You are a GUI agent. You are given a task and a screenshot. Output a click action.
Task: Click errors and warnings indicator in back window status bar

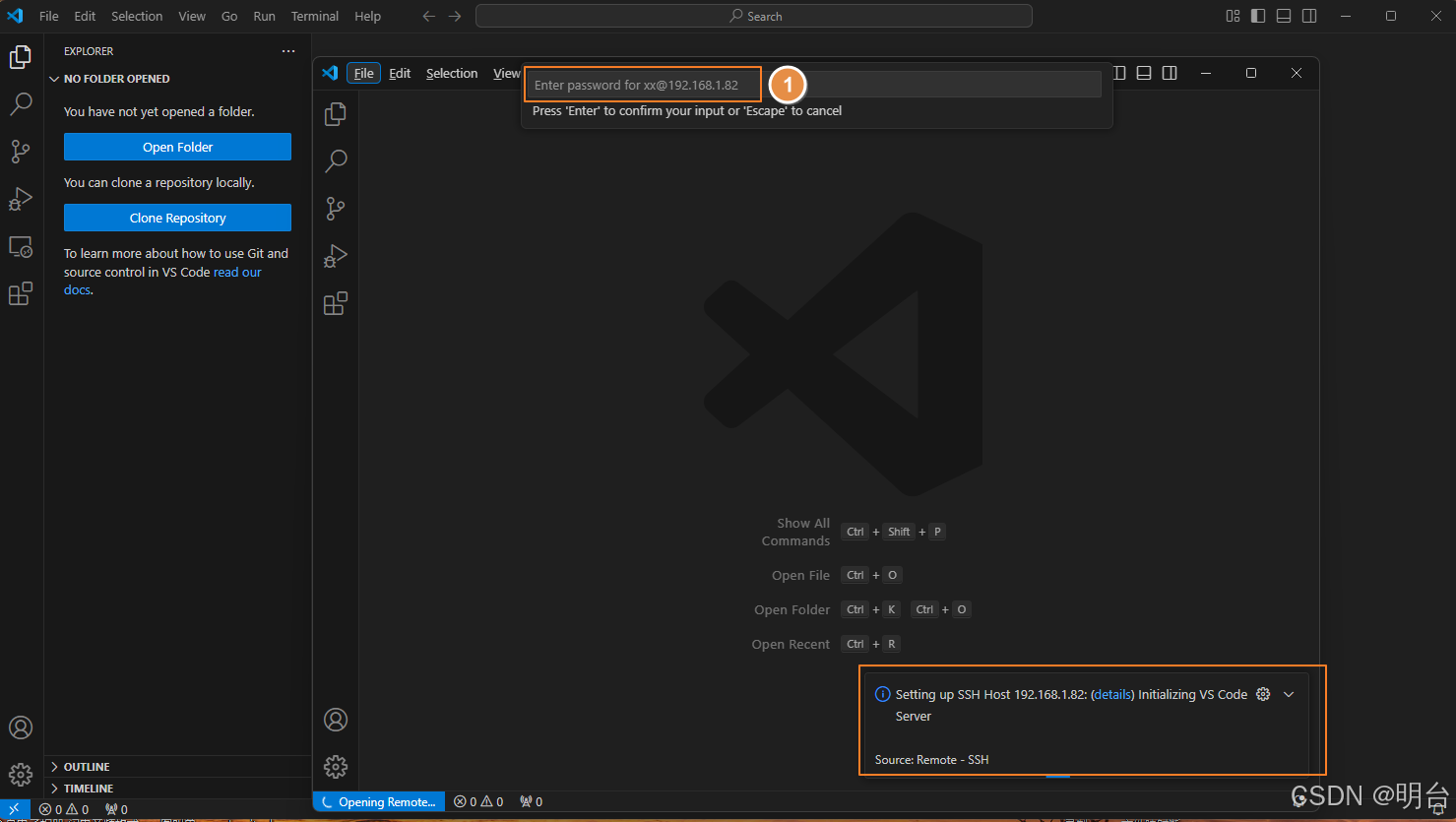click(64, 809)
